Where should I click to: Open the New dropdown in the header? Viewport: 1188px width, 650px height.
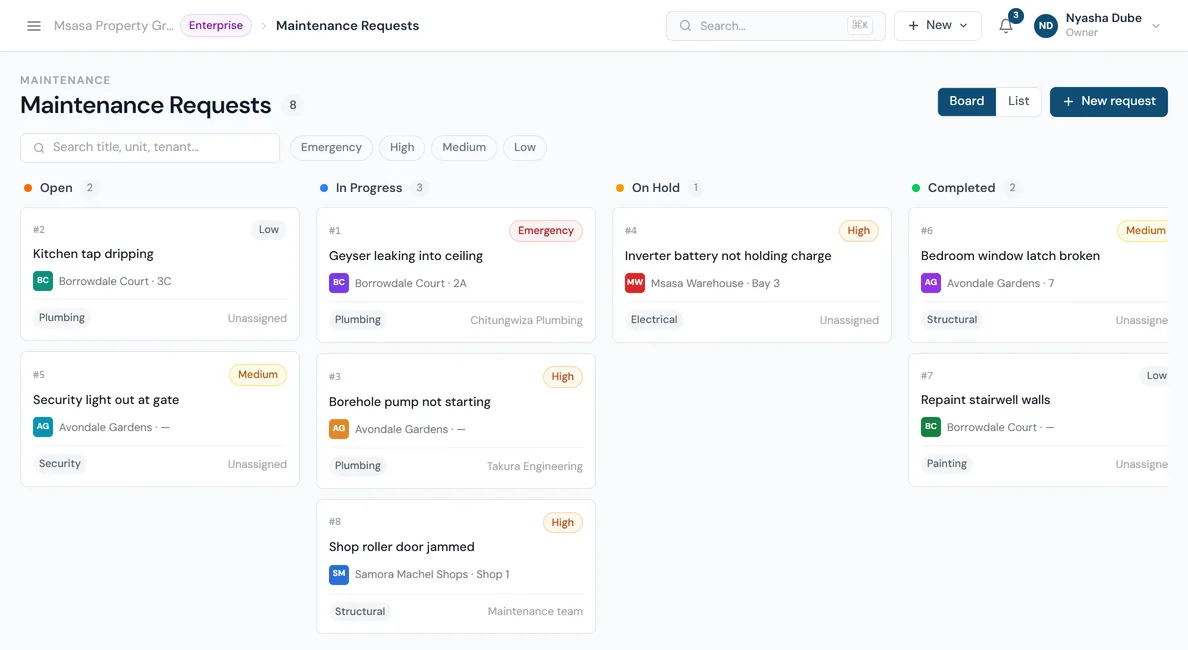point(937,26)
